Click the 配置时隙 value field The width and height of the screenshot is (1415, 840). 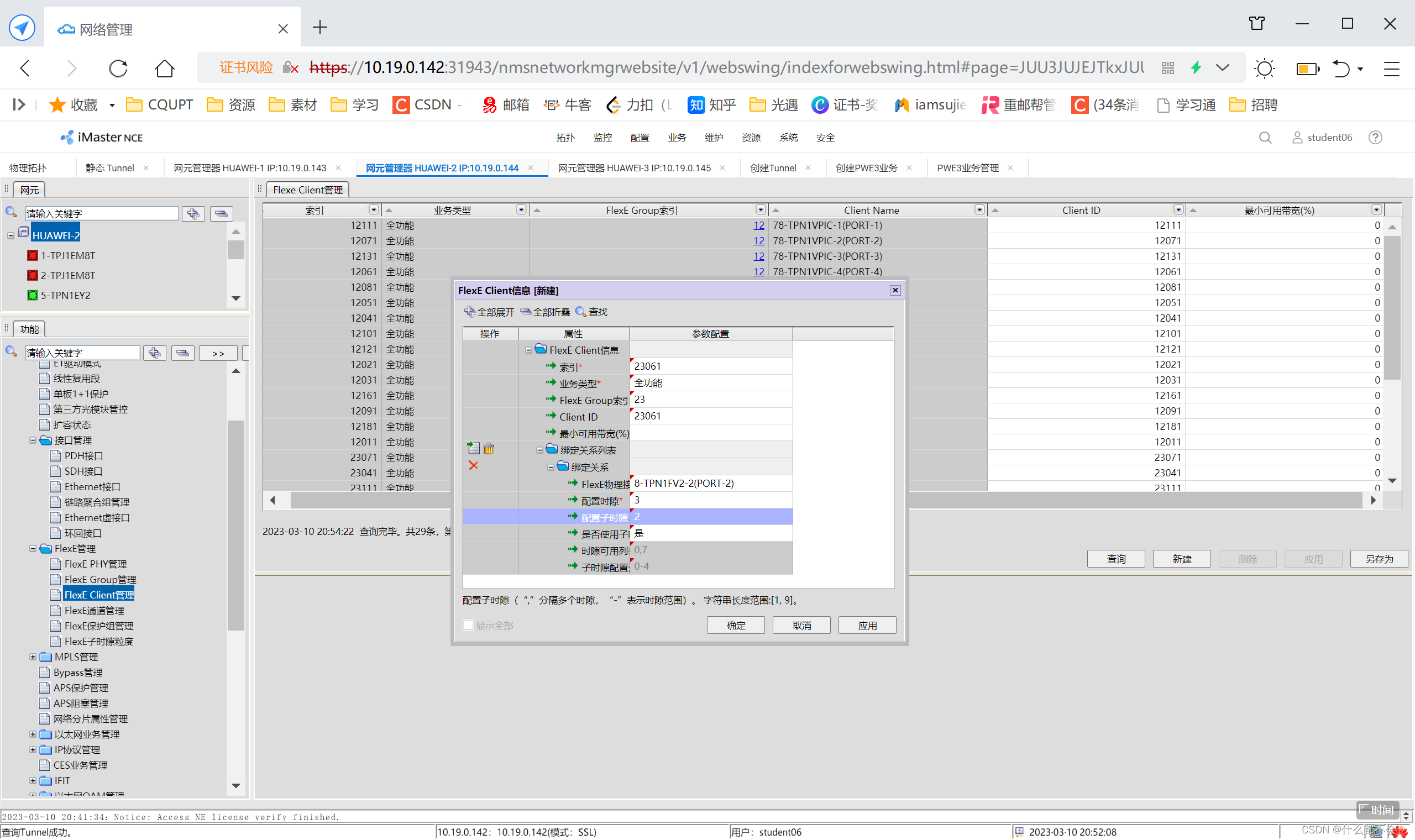(710, 500)
